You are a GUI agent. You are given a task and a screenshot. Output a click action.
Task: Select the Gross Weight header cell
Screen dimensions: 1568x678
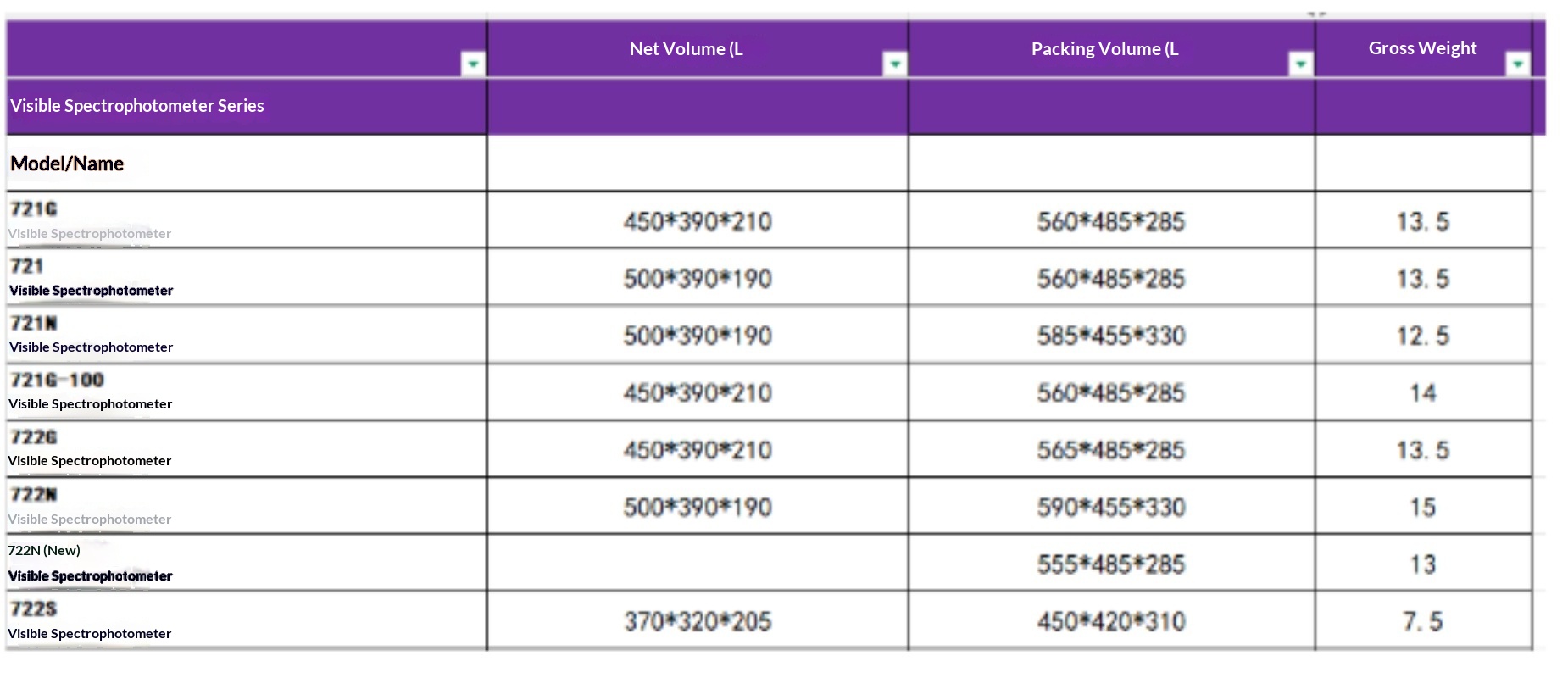pyautogui.click(x=1424, y=49)
